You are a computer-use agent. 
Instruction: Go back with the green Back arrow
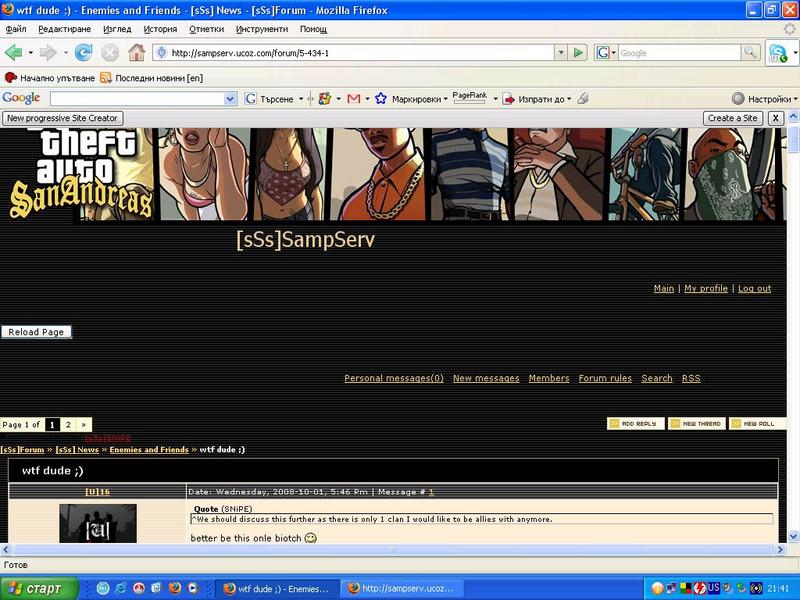[14, 53]
